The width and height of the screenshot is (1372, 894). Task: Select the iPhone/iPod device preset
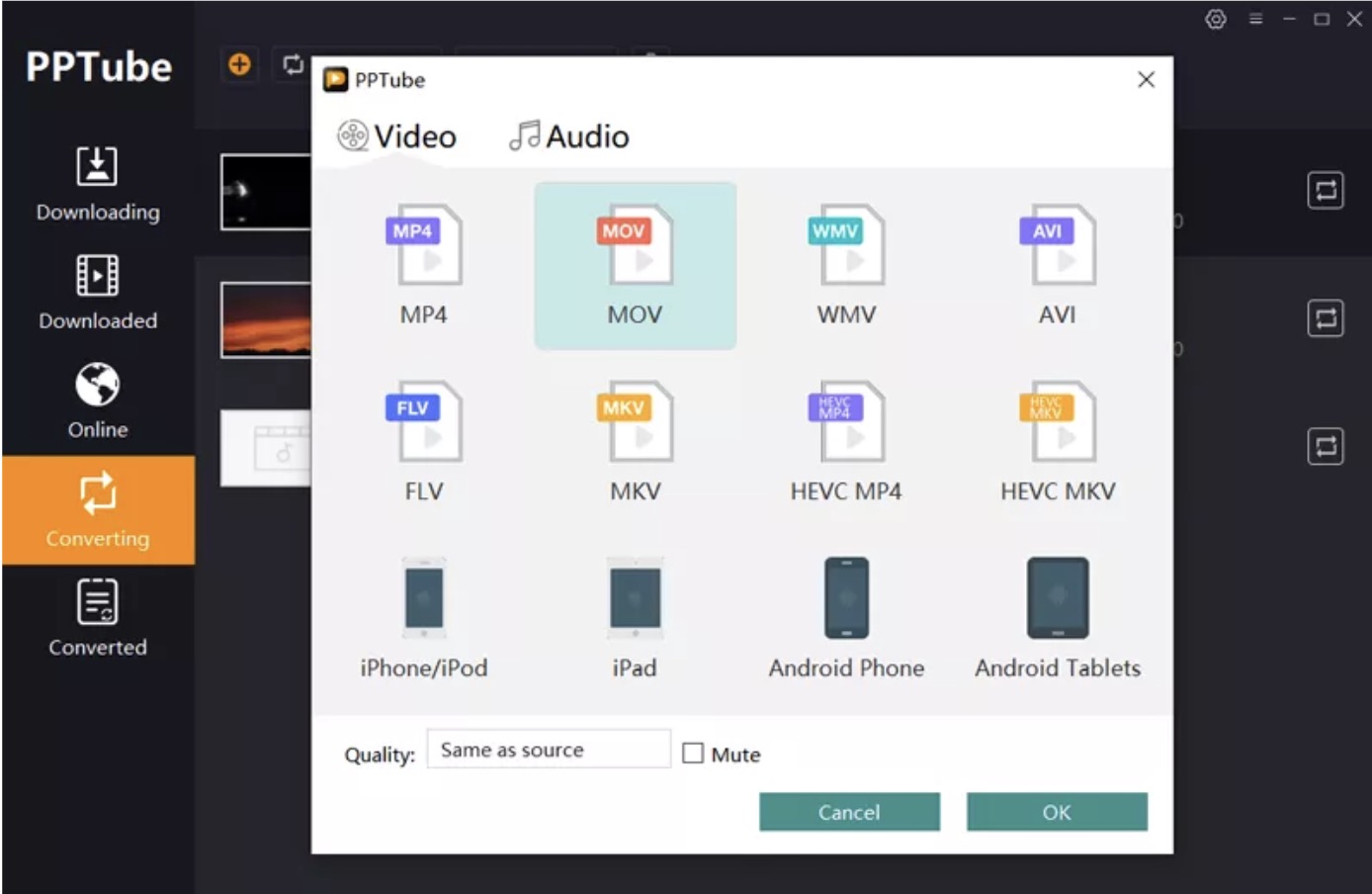(424, 598)
